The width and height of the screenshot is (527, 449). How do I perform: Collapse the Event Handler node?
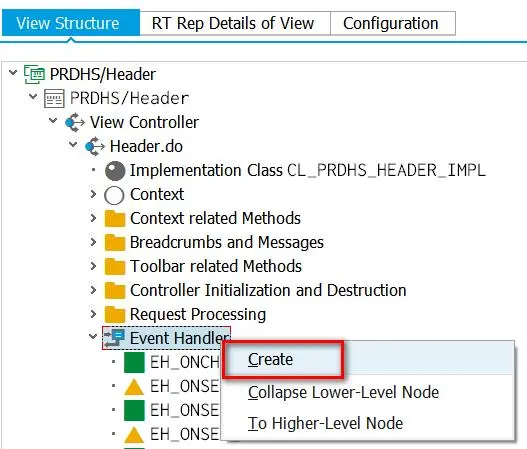point(93,336)
